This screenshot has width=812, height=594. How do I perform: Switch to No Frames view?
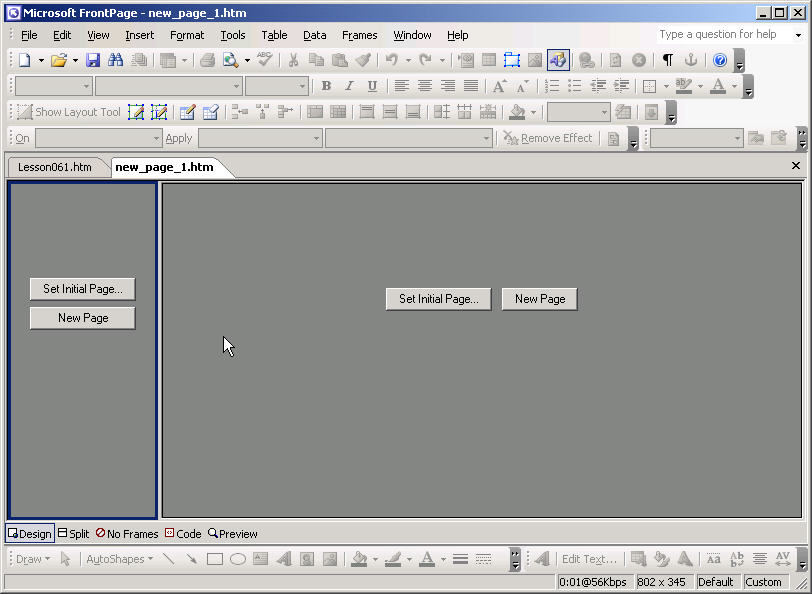(127, 533)
